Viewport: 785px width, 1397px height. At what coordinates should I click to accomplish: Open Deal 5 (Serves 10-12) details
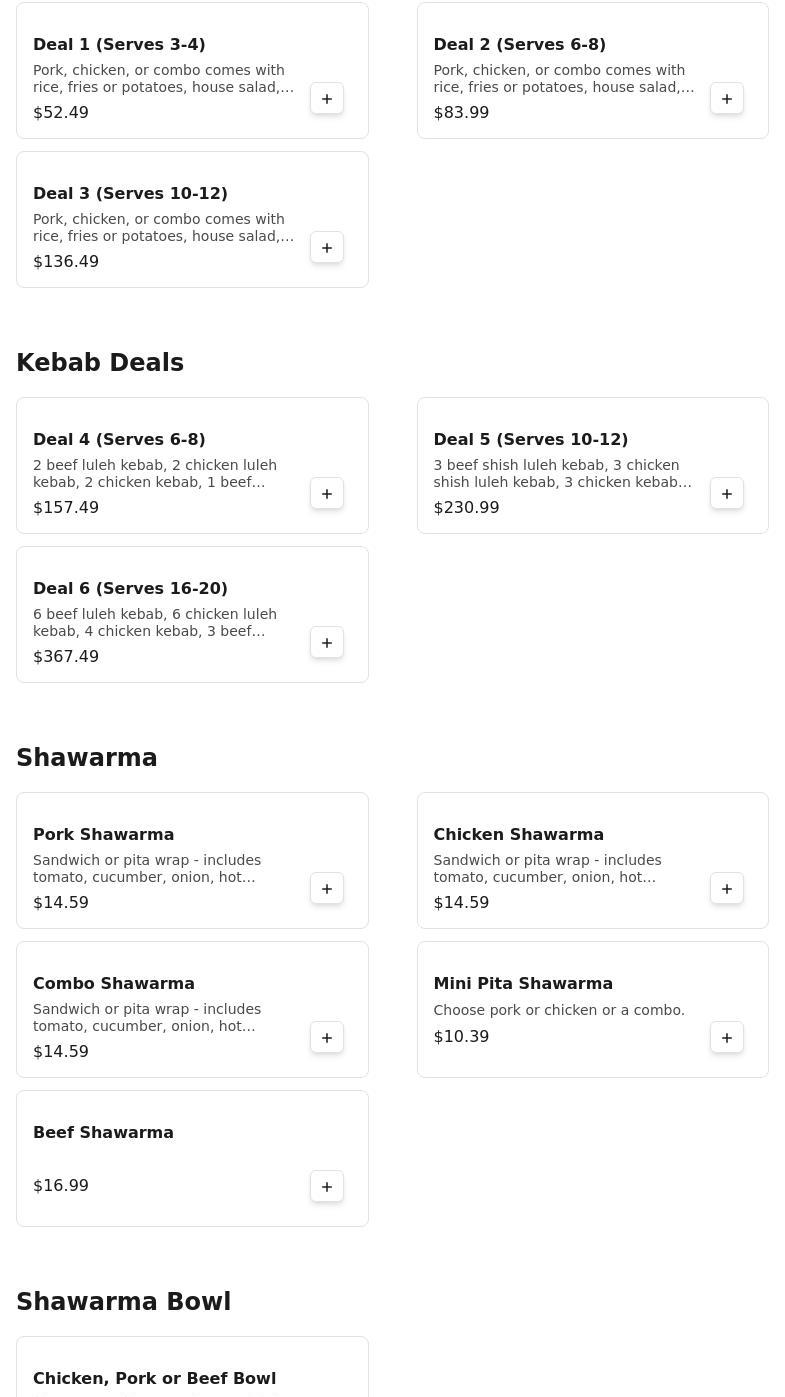point(530,440)
